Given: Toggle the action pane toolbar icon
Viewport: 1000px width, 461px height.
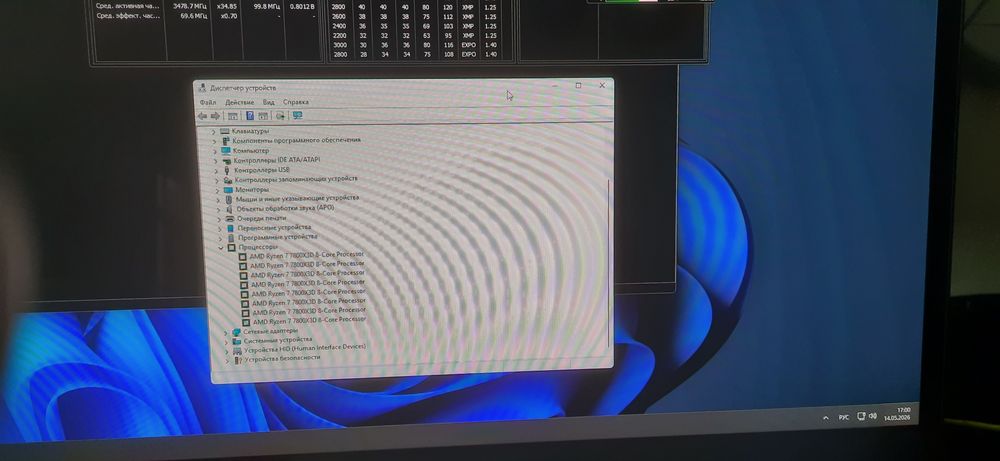Looking at the screenshot, I should pos(263,115).
